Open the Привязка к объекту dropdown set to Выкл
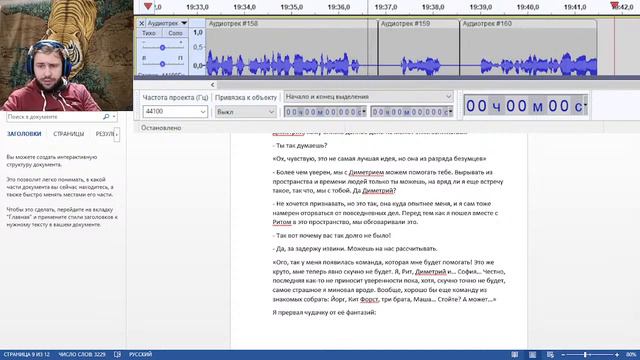This screenshot has width=640, height=360. 246,112
